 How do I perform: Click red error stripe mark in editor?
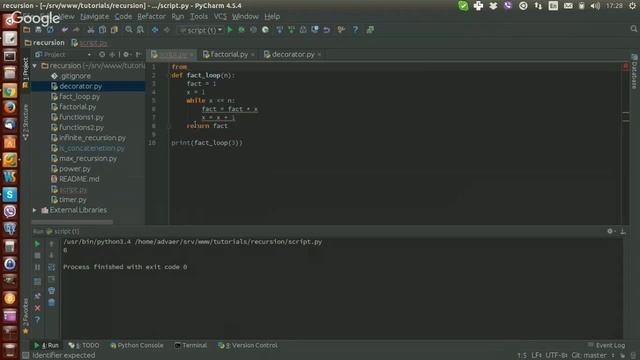626,67
